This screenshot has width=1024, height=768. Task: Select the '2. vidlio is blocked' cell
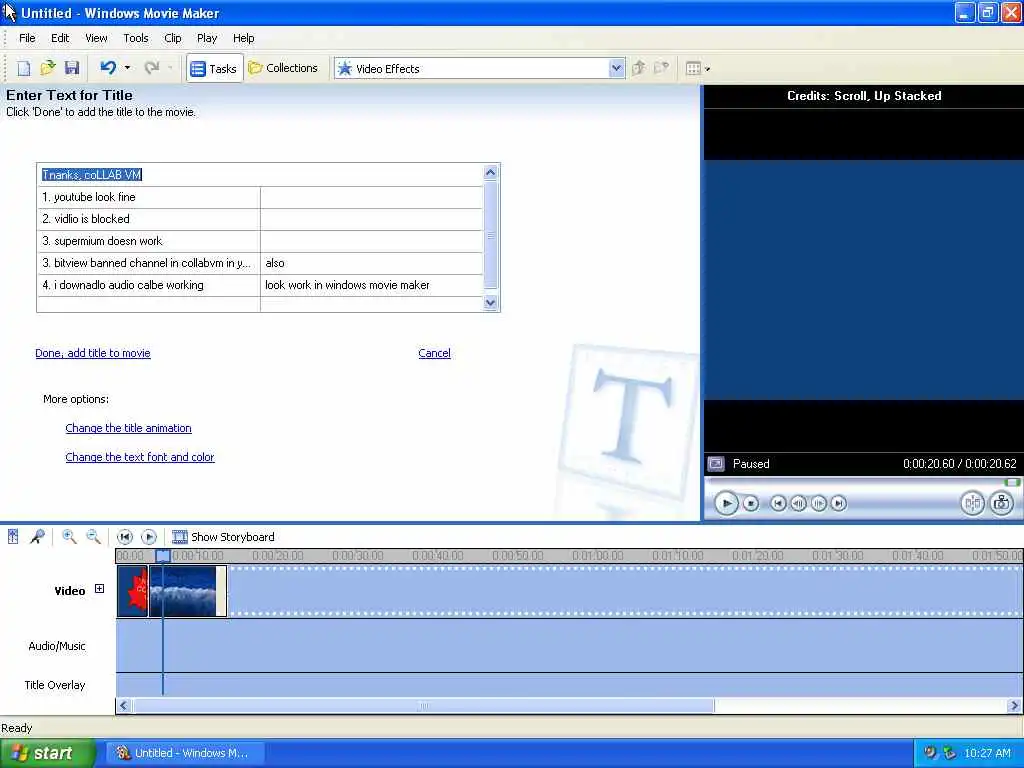tap(149, 219)
